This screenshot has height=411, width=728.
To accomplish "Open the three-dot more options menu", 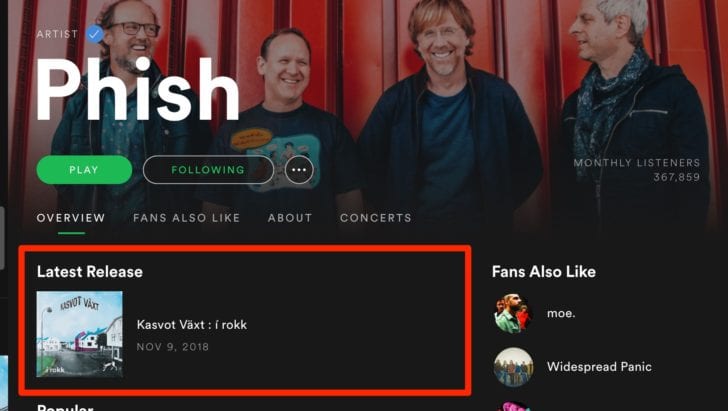I will click(299, 170).
